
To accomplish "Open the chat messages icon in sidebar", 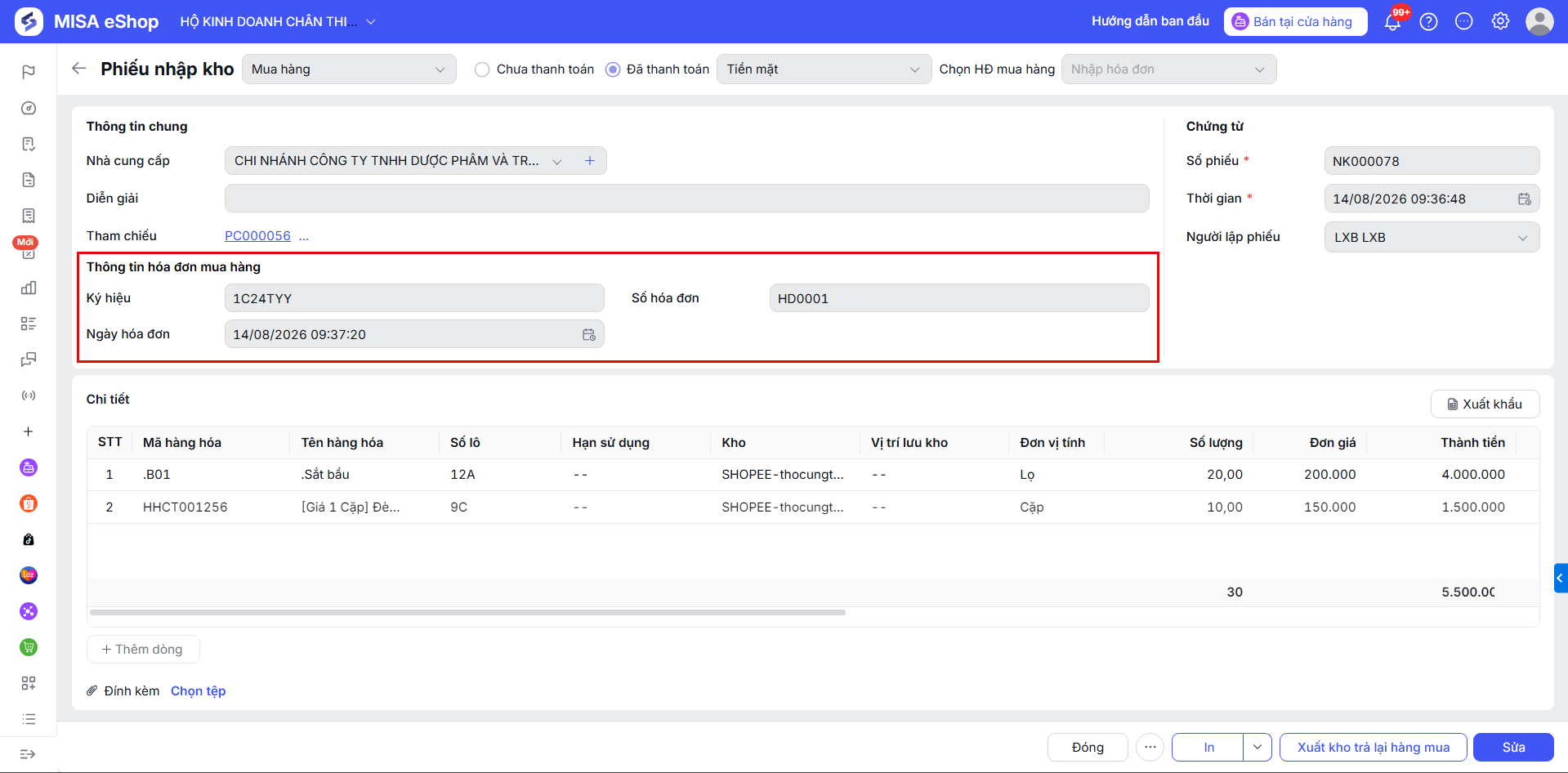I will click(x=29, y=360).
